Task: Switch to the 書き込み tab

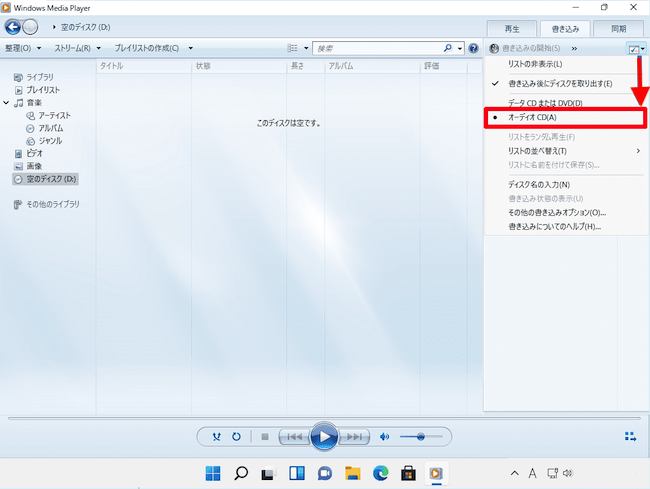Action: [x=565, y=29]
